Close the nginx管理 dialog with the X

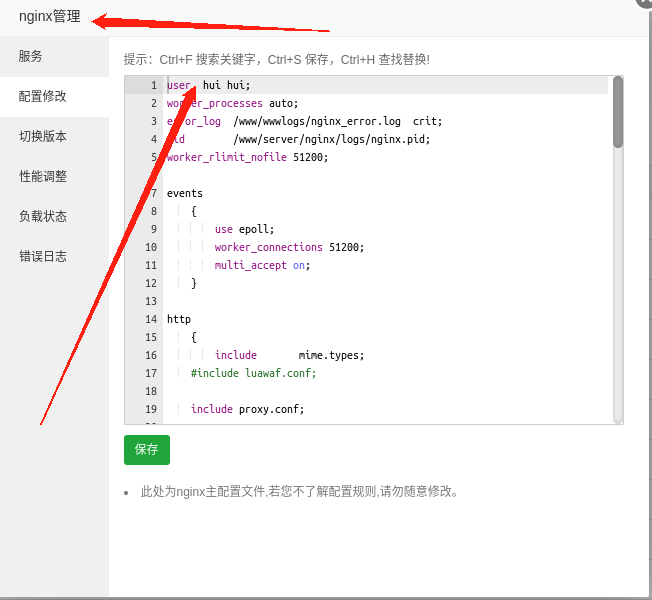(644, 2)
